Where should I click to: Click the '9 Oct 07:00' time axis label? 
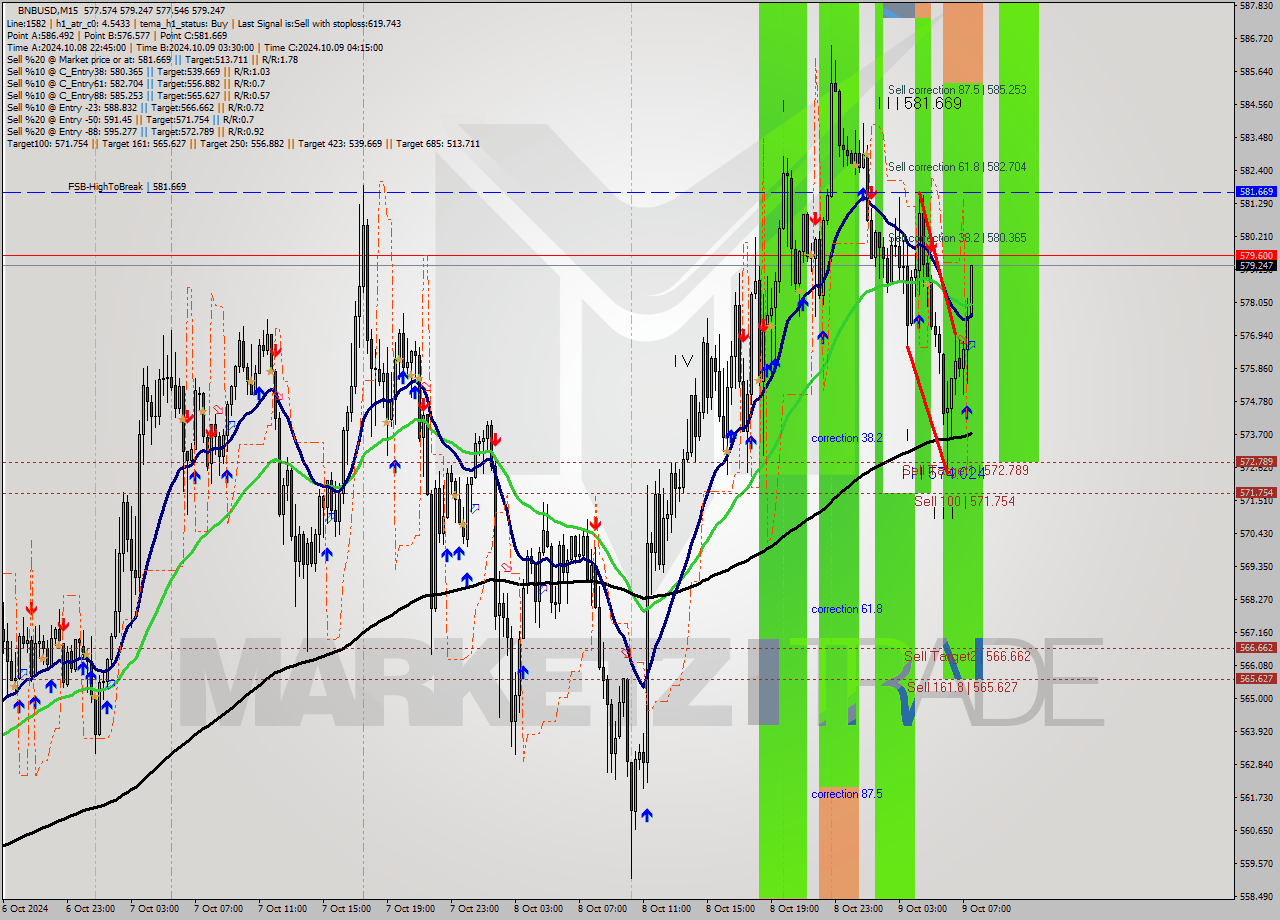click(985, 909)
